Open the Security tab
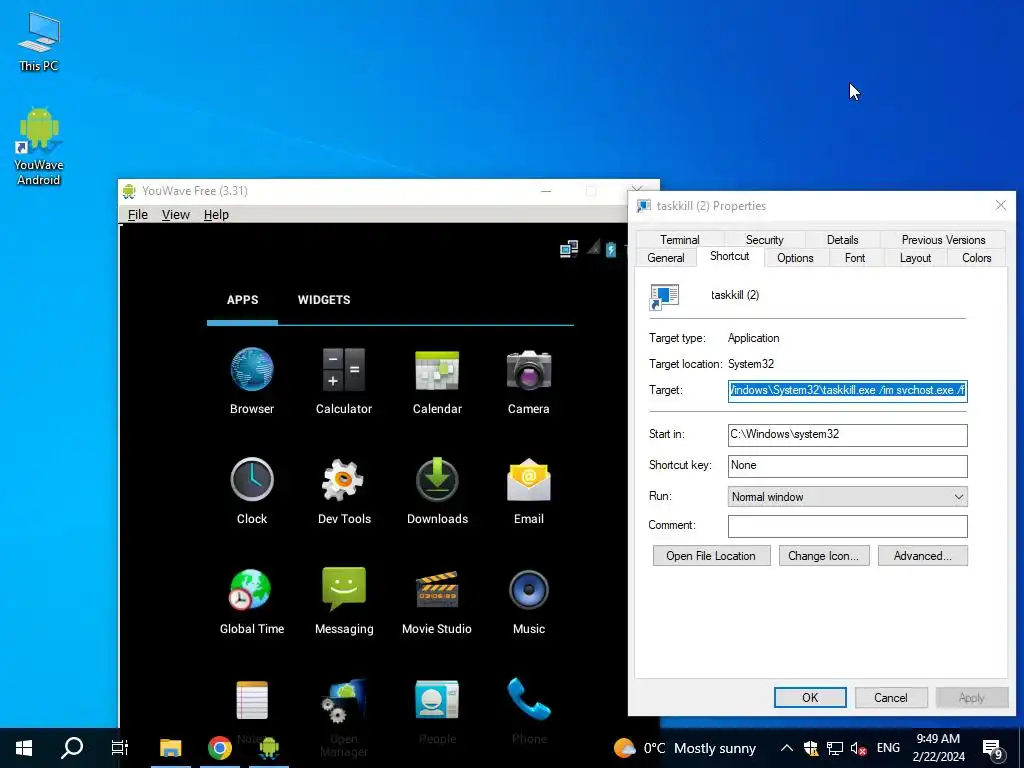 click(x=764, y=240)
